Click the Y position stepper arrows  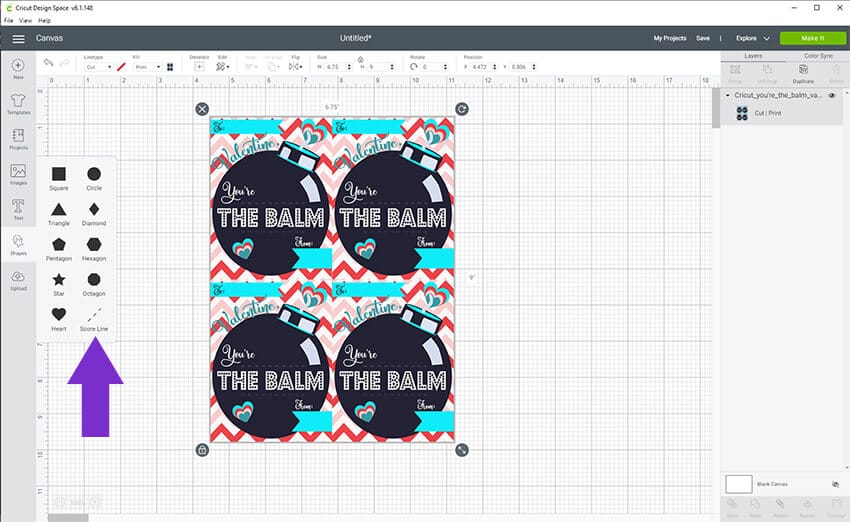534,67
